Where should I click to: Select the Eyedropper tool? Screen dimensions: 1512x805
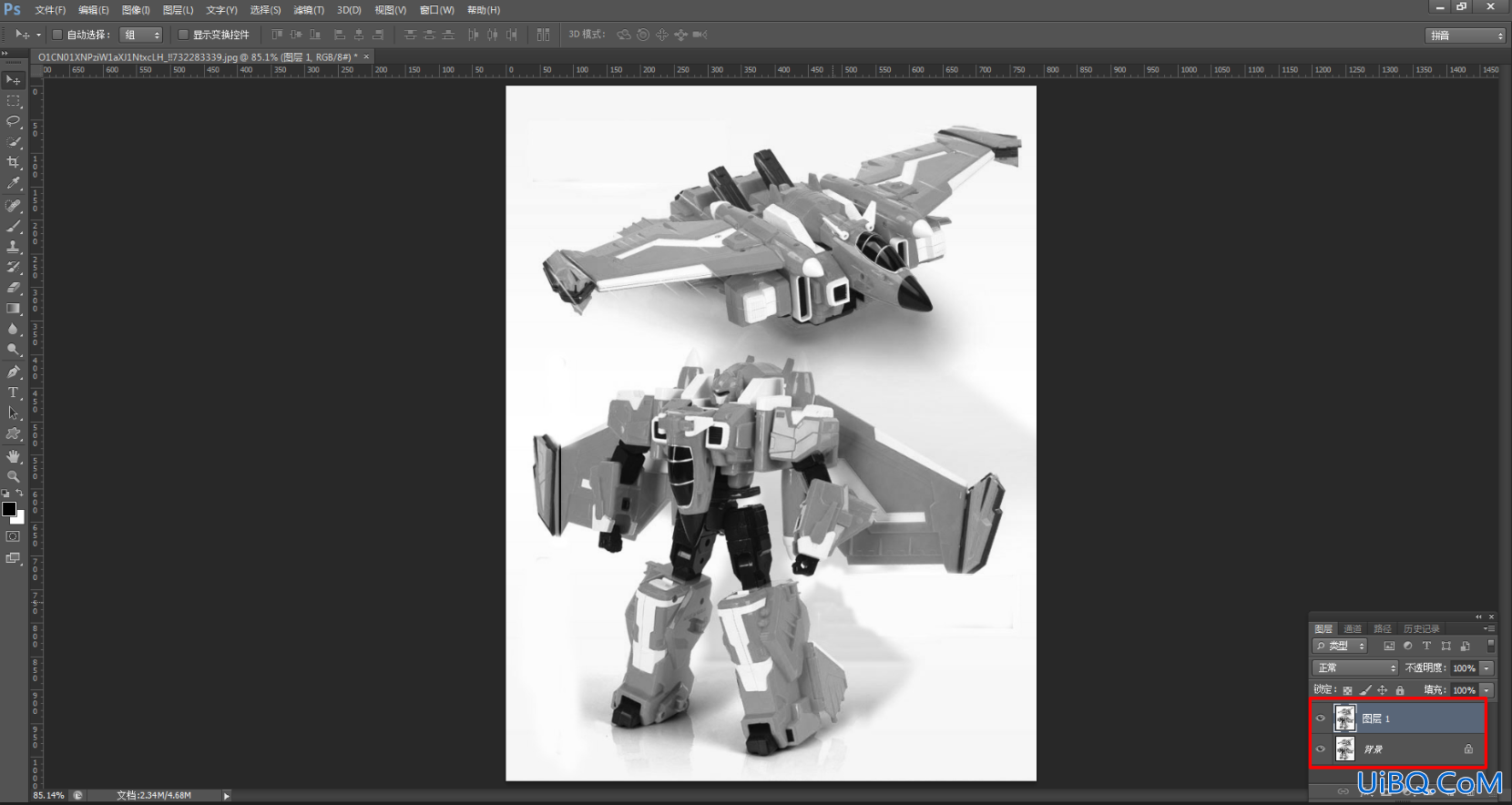pos(13,183)
